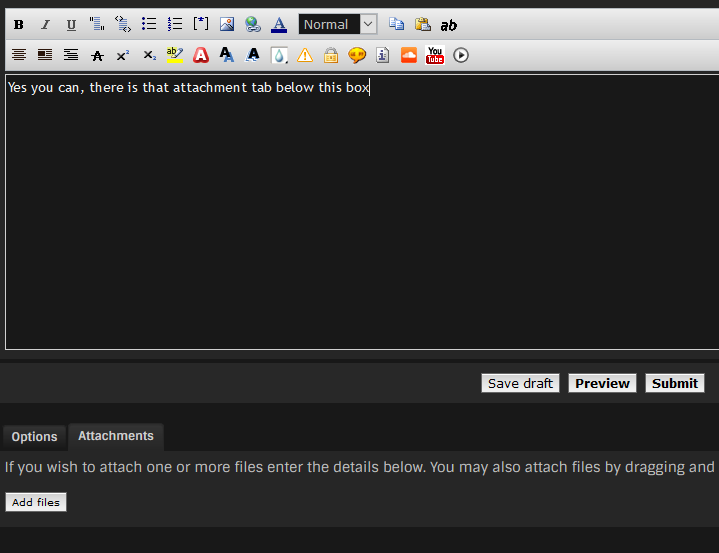Insert a spoiler with the padlock icon
The height and width of the screenshot is (553, 719).
click(330, 55)
